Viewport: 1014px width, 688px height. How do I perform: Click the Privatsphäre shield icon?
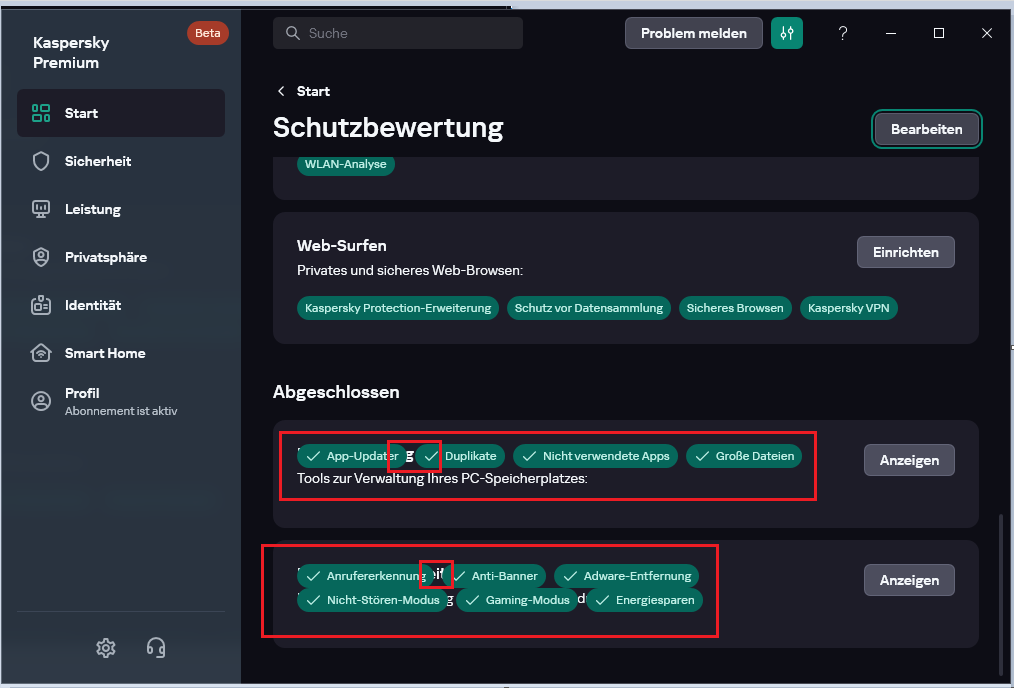pyautogui.click(x=41, y=257)
